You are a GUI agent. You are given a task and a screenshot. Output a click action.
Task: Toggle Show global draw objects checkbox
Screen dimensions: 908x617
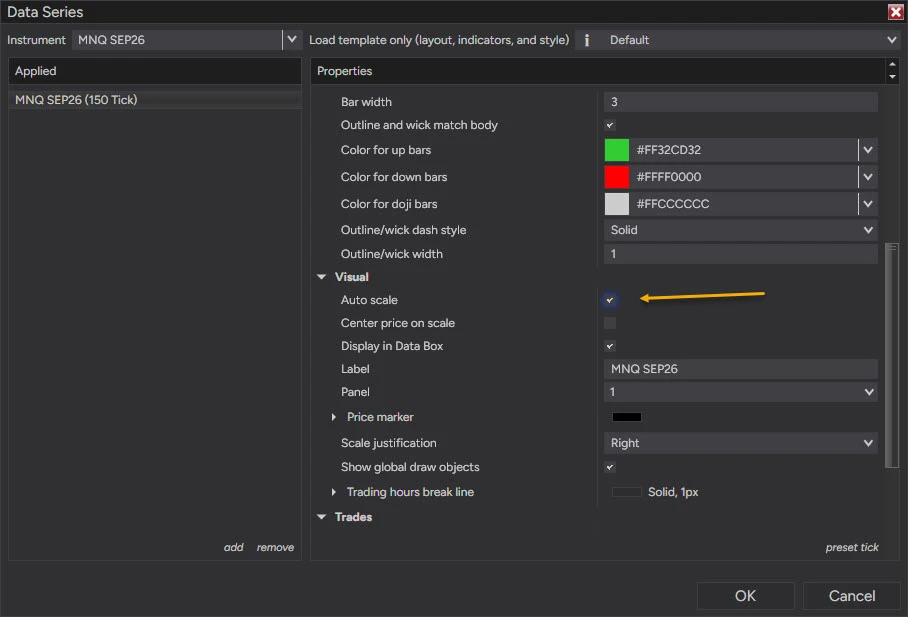point(610,468)
